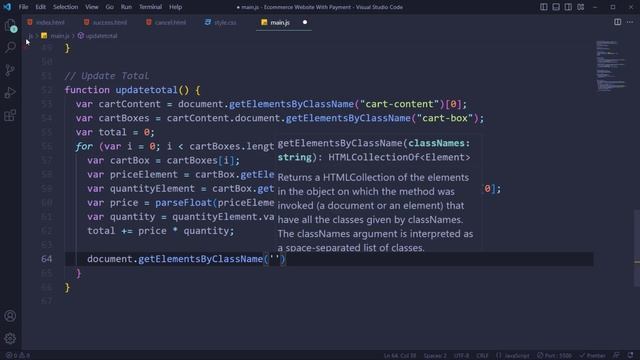Click the VS Code logo icon
640x360 pixels.
point(7,7)
